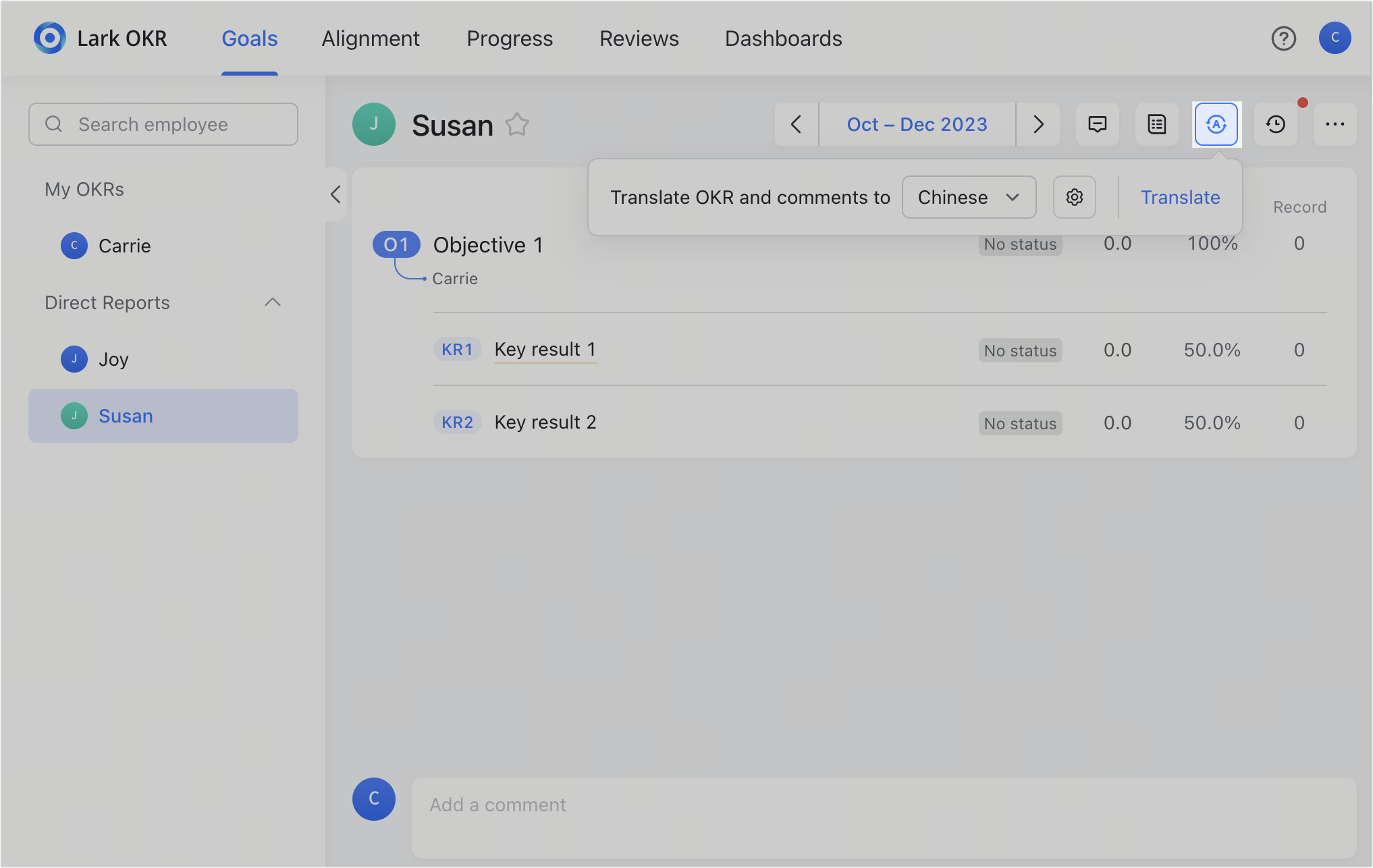This screenshot has width=1373, height=868.
Task: Open the user profile avatar in header
Action: pyautogui.click(x=1335, y=38)
